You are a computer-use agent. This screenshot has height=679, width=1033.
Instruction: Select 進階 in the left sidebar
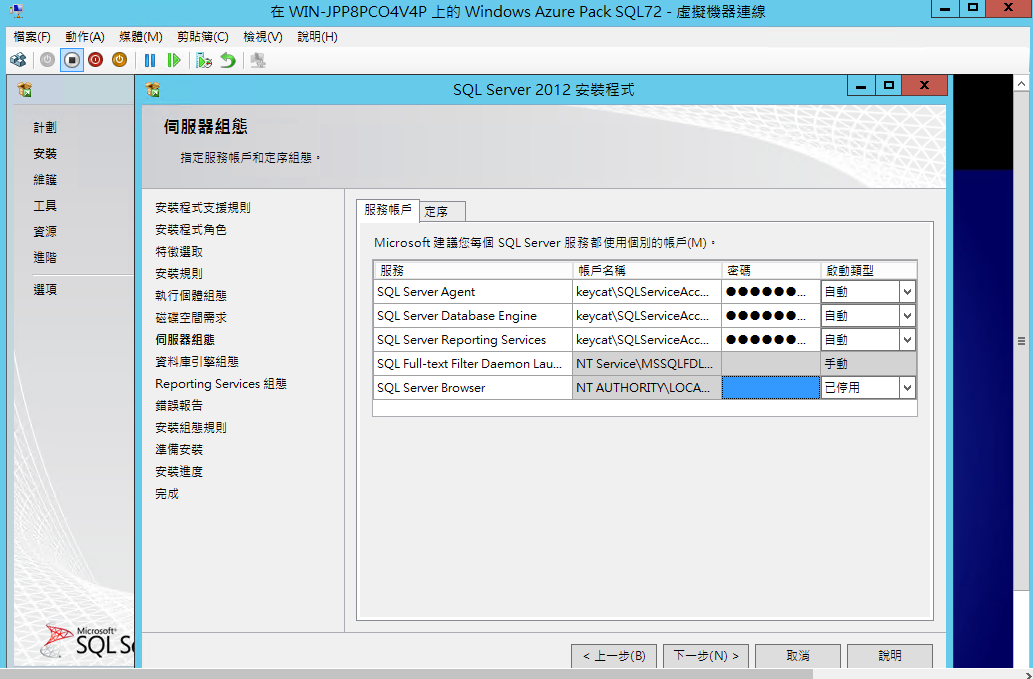45,258
